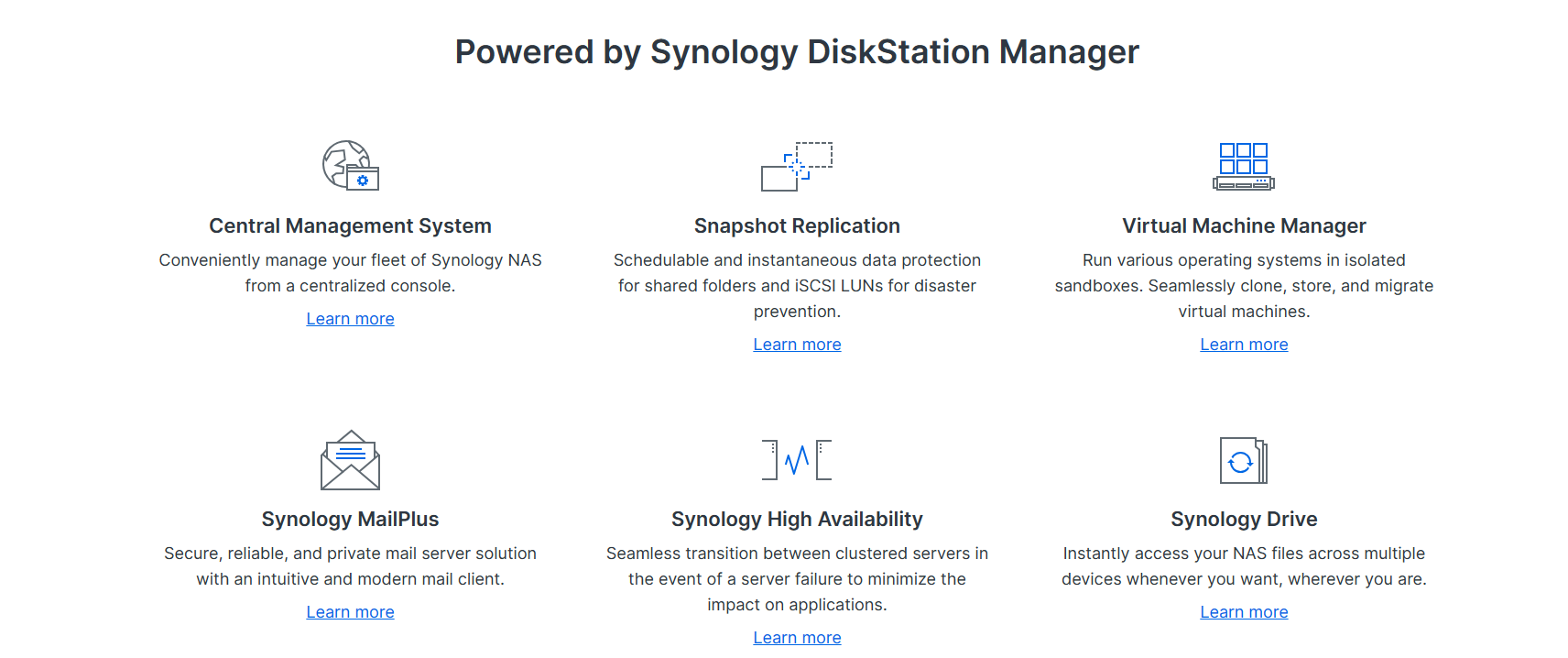Select the Central Management System heading
Image resolution: width=1568 pixels, height=658 pixels.
click(x=350, y=226)
